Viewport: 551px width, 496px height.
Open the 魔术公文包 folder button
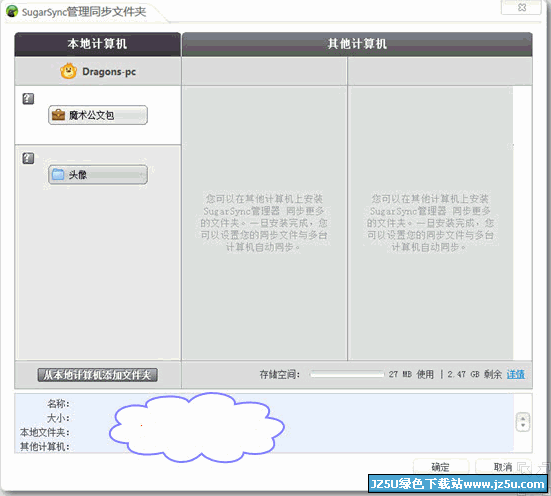click(x=98, y=115)
